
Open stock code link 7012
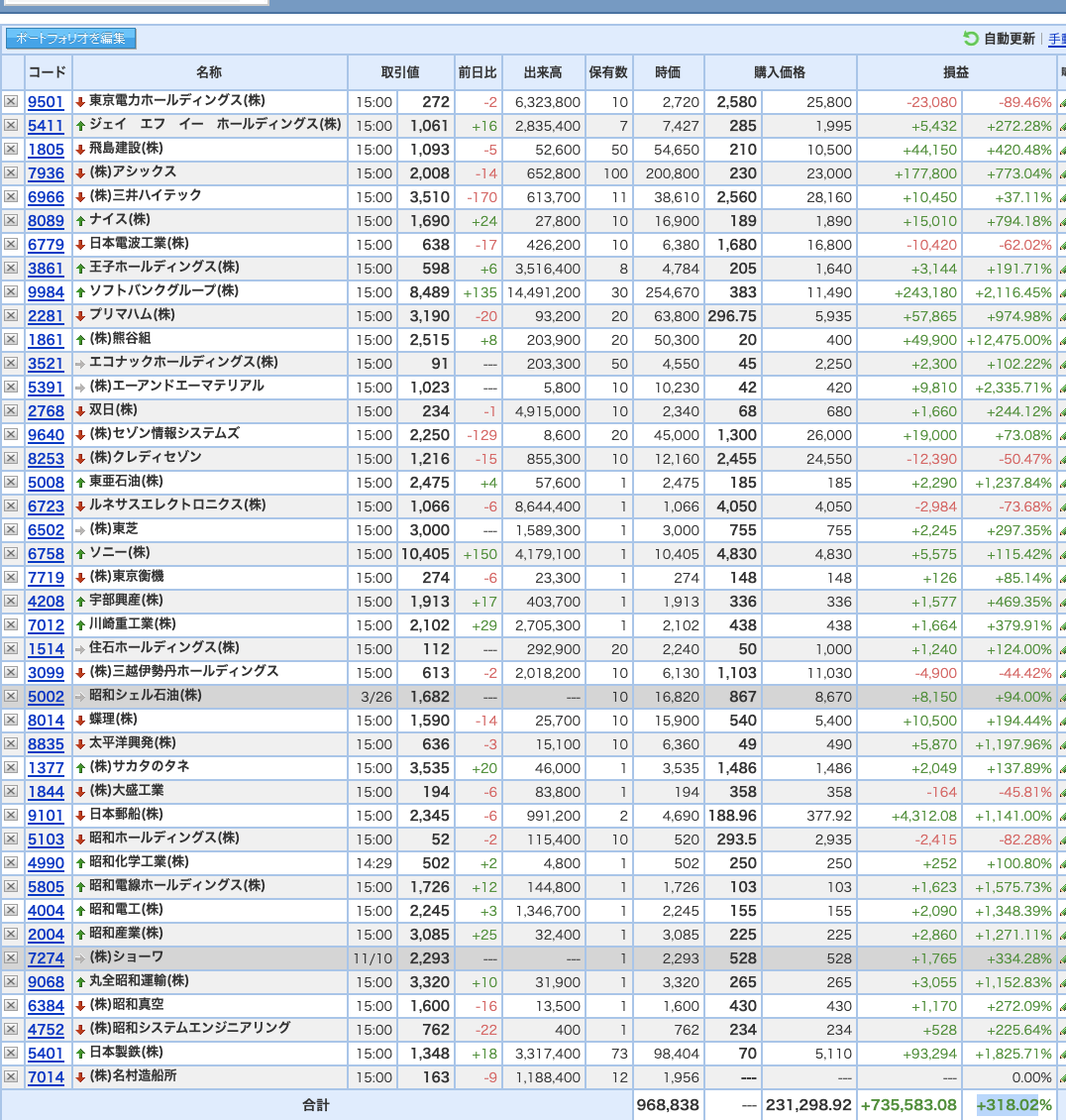tap(46, 625)
